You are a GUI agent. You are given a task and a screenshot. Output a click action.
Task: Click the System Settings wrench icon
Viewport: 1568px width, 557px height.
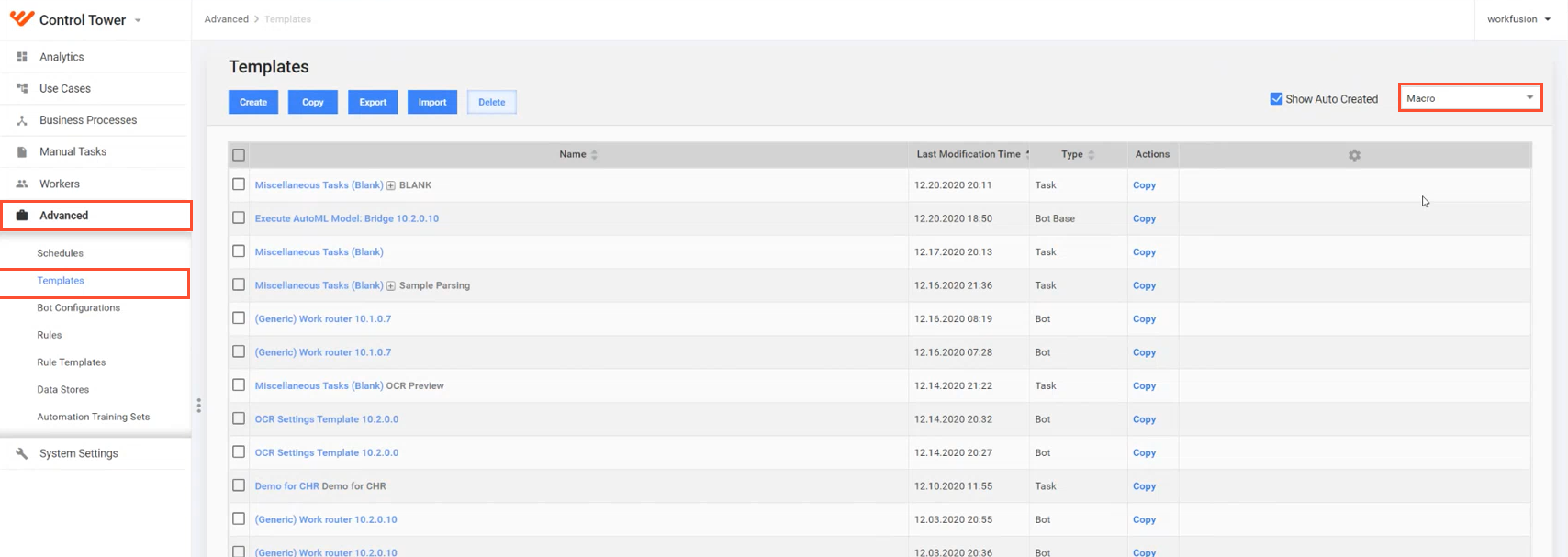coord(22,453)
